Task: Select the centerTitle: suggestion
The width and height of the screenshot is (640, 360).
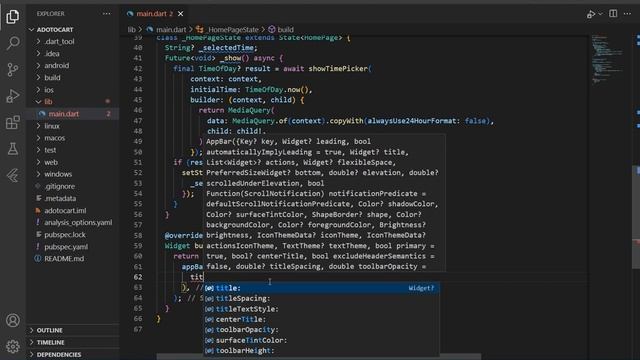Action: 322,319
